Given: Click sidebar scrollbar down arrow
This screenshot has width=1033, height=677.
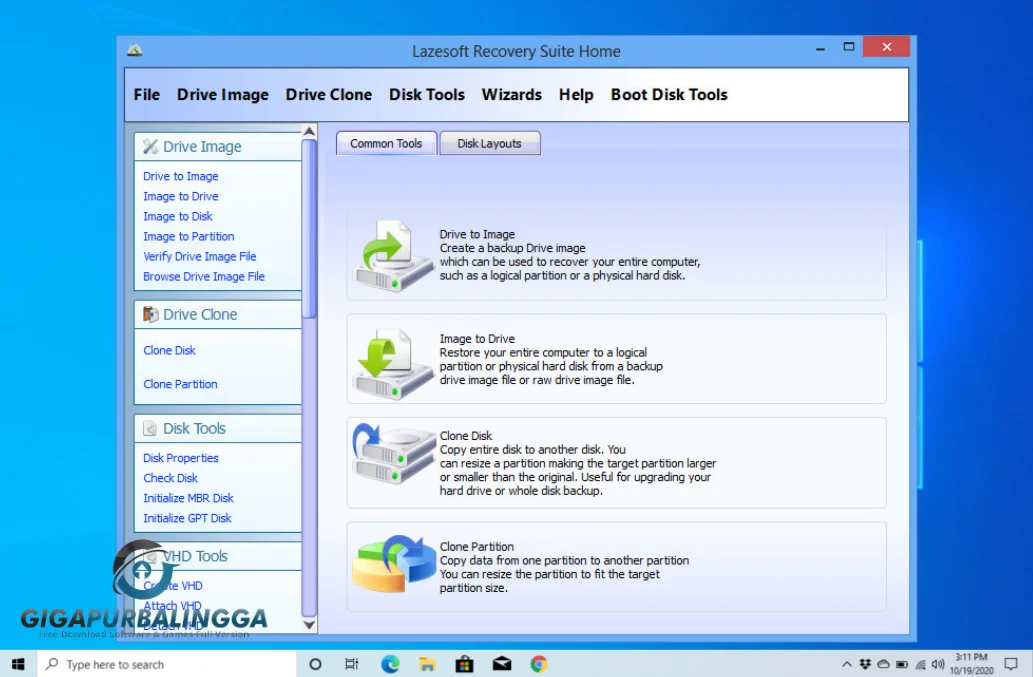Looking at the screenshot, I should click(x=309, y=624).
